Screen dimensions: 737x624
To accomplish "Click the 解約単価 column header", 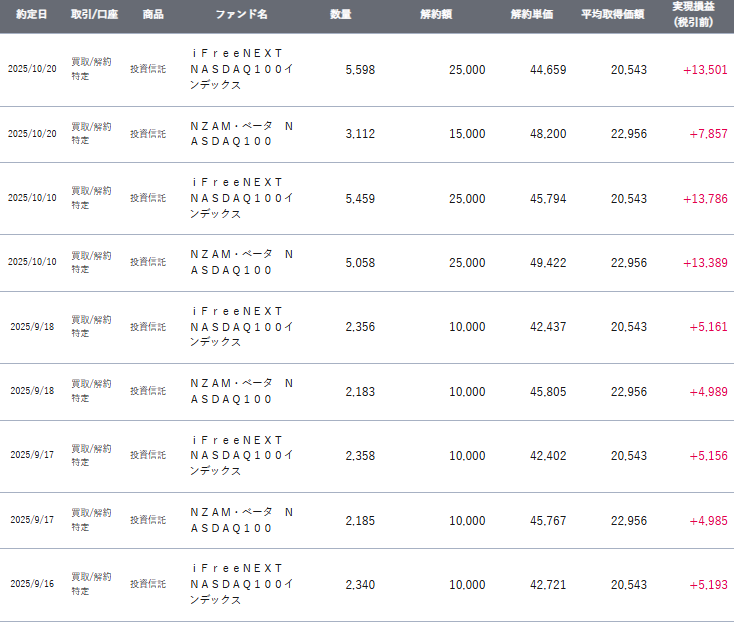I will pyautogui.click(x=532, y=15).
